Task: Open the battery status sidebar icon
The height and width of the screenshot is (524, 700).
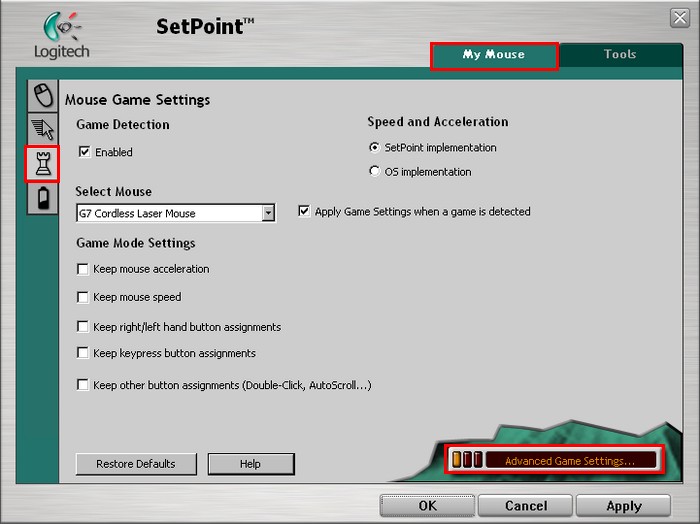Action: (x=43, y=198)
